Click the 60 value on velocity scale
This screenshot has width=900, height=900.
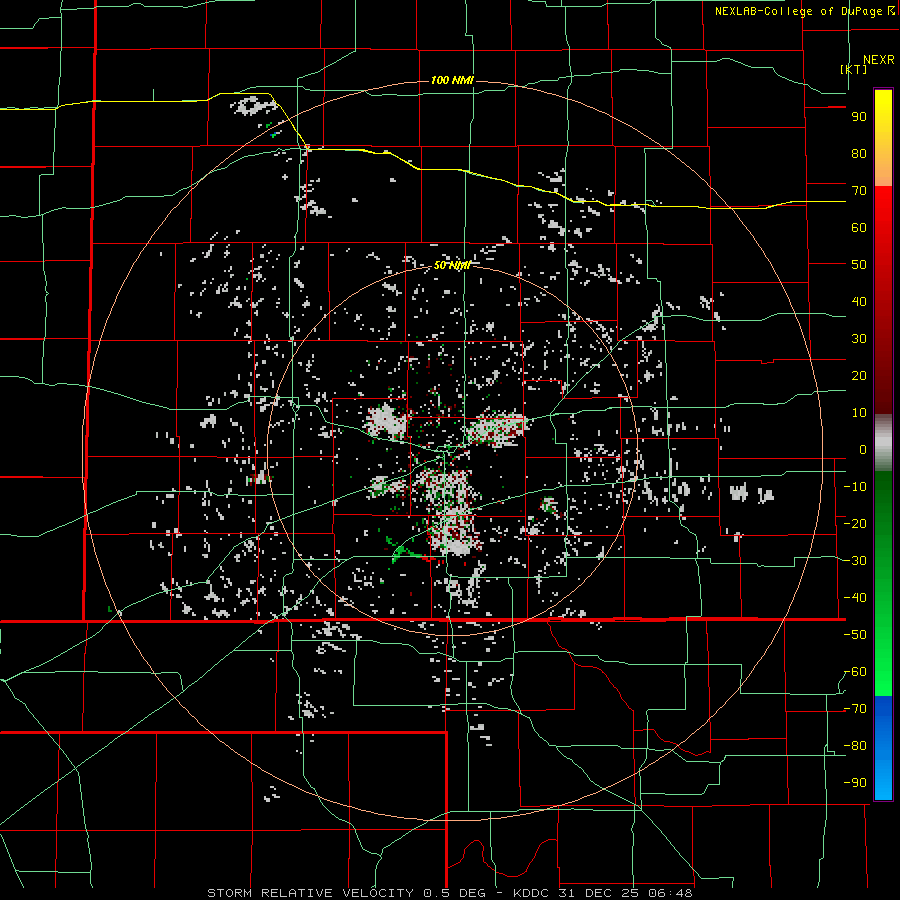pos(859,227)
